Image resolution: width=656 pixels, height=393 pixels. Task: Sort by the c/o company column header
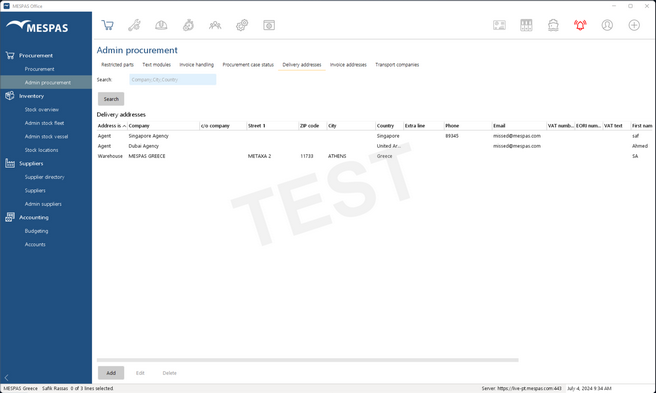pos(223,126)
